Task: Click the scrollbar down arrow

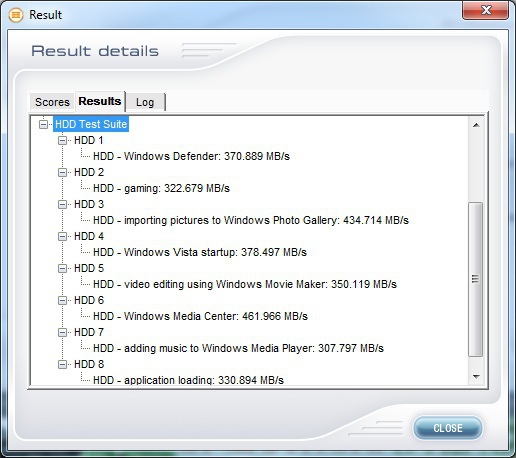Action: pos(476,377)
